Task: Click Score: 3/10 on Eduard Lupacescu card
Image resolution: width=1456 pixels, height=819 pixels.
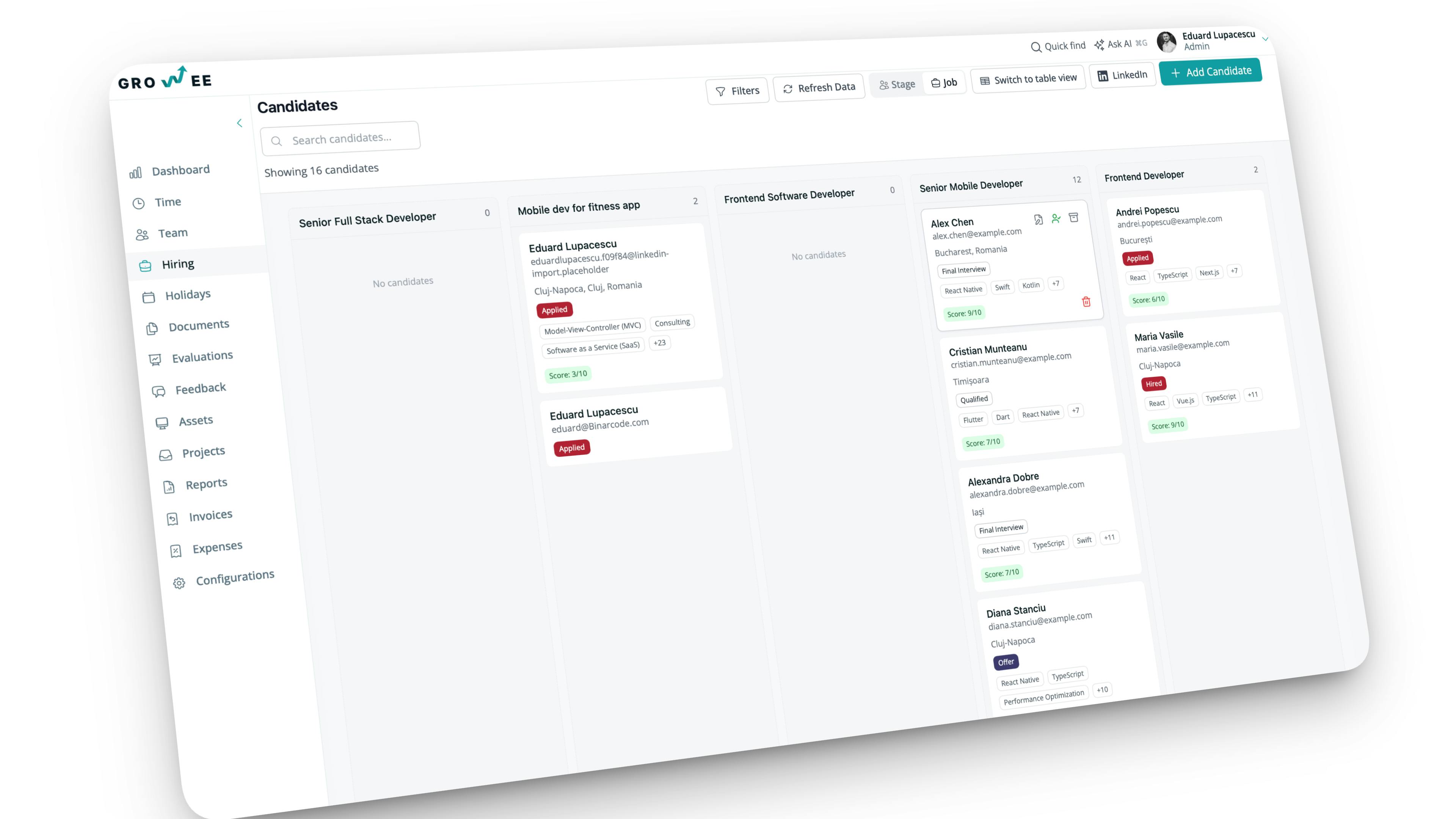Action: pyautogui.click(x=568, y=374)
